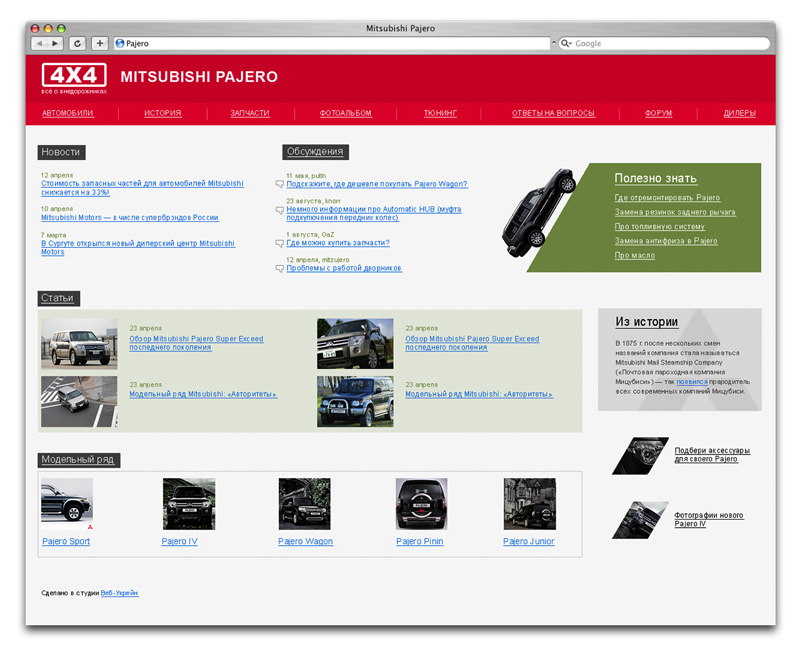This screenshot has height=654, width=800.
Task: Click the car icon beside "Подбери аксессуары для своего Pajero"
Action: point(640,455)
